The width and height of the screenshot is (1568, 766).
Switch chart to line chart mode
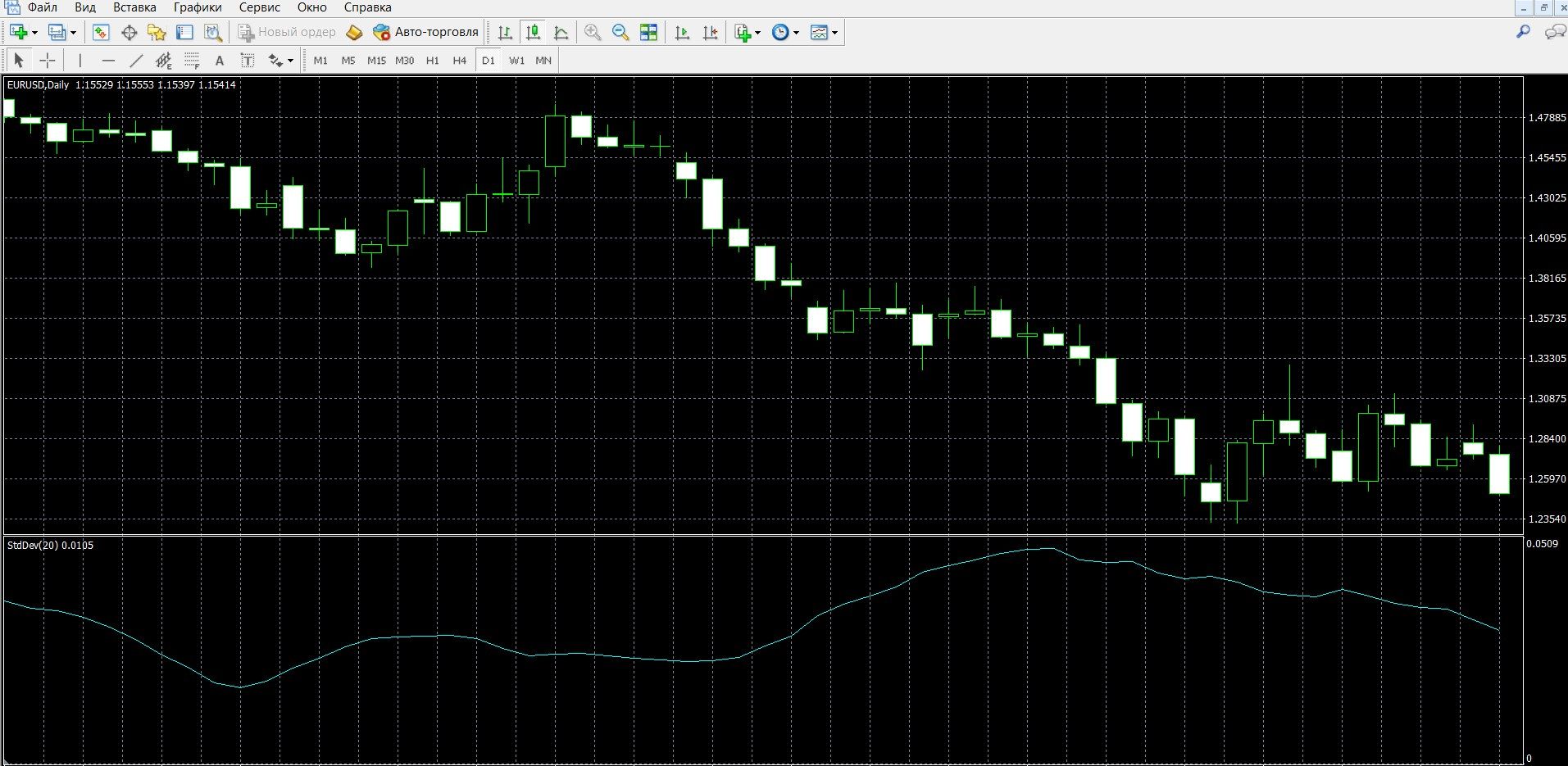click(561, 32)
